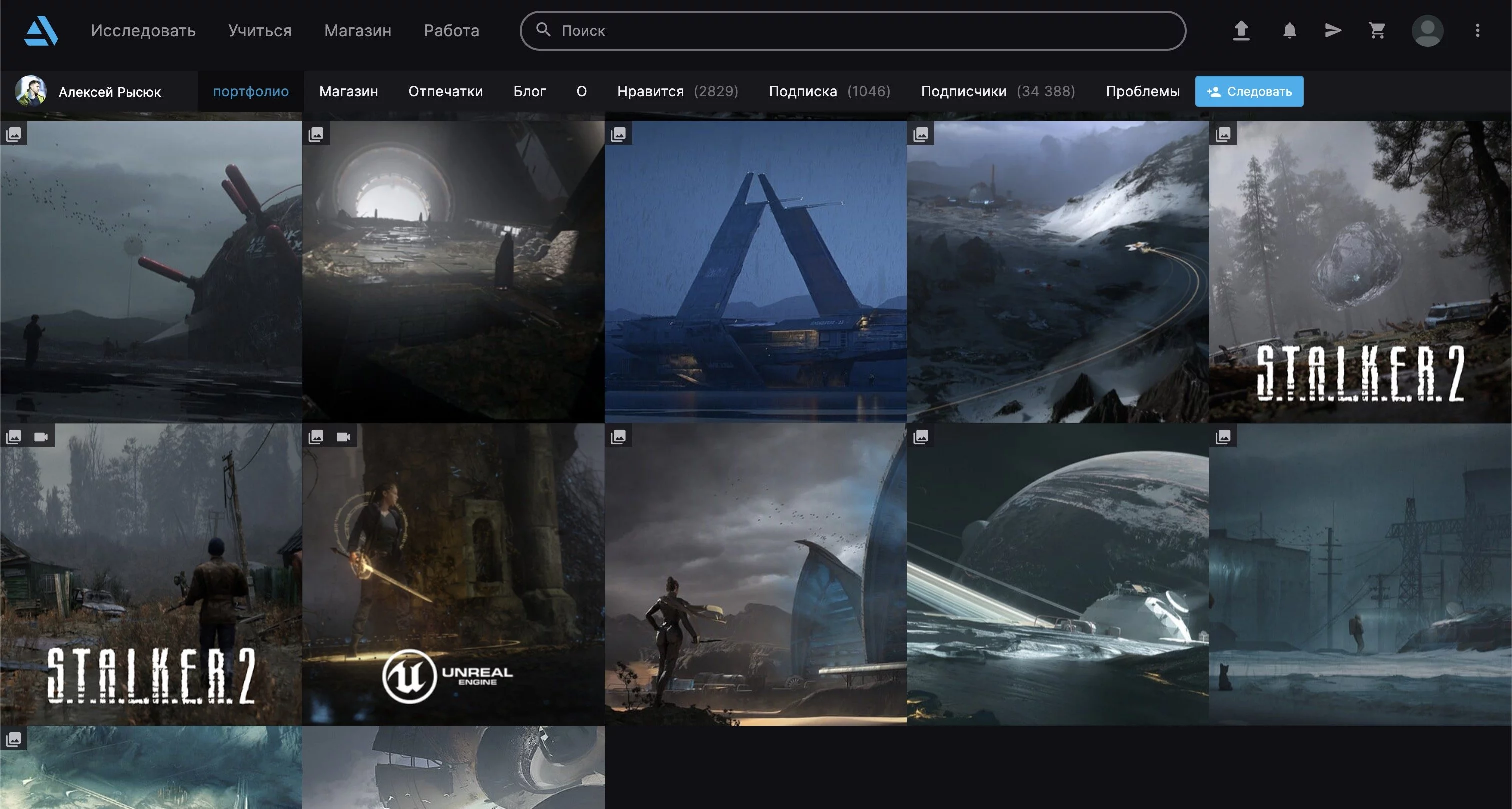Open the shopping cart icon
This screenshot has width=1512, height=809.
tap(1377, 30)
